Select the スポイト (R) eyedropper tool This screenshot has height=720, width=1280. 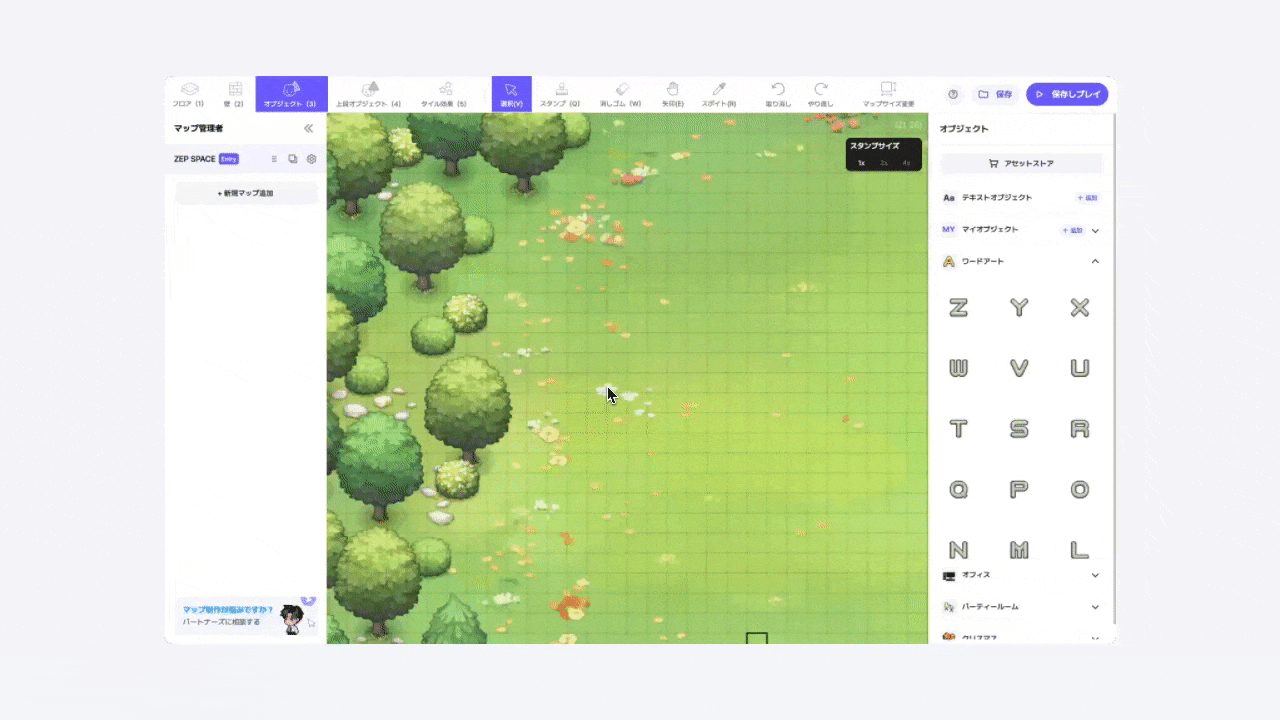[x=718, y=94]
